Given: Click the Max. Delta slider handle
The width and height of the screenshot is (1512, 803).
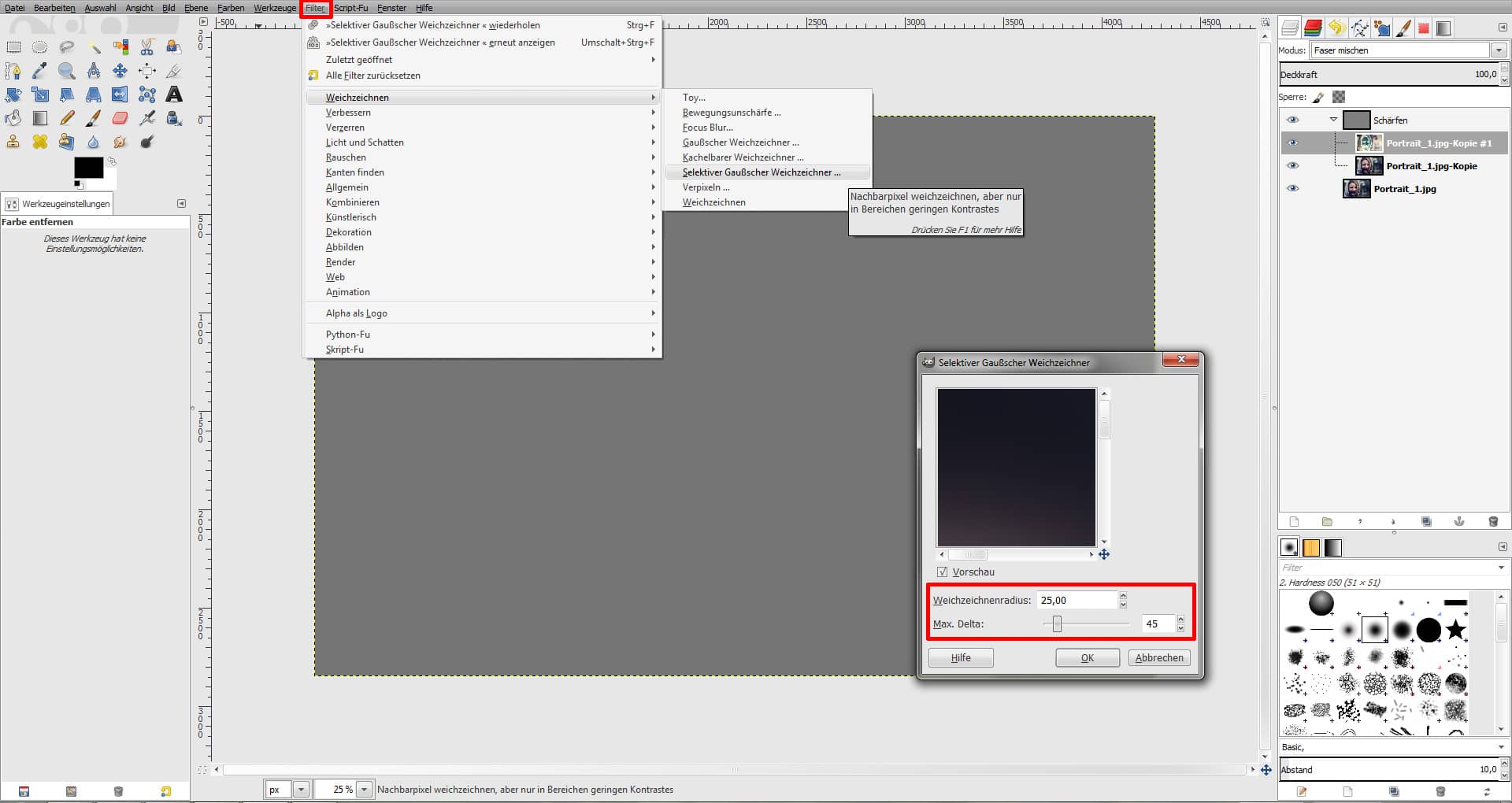Looking at the screenshot, I should pyautogui.click(x=1057, y=624).
